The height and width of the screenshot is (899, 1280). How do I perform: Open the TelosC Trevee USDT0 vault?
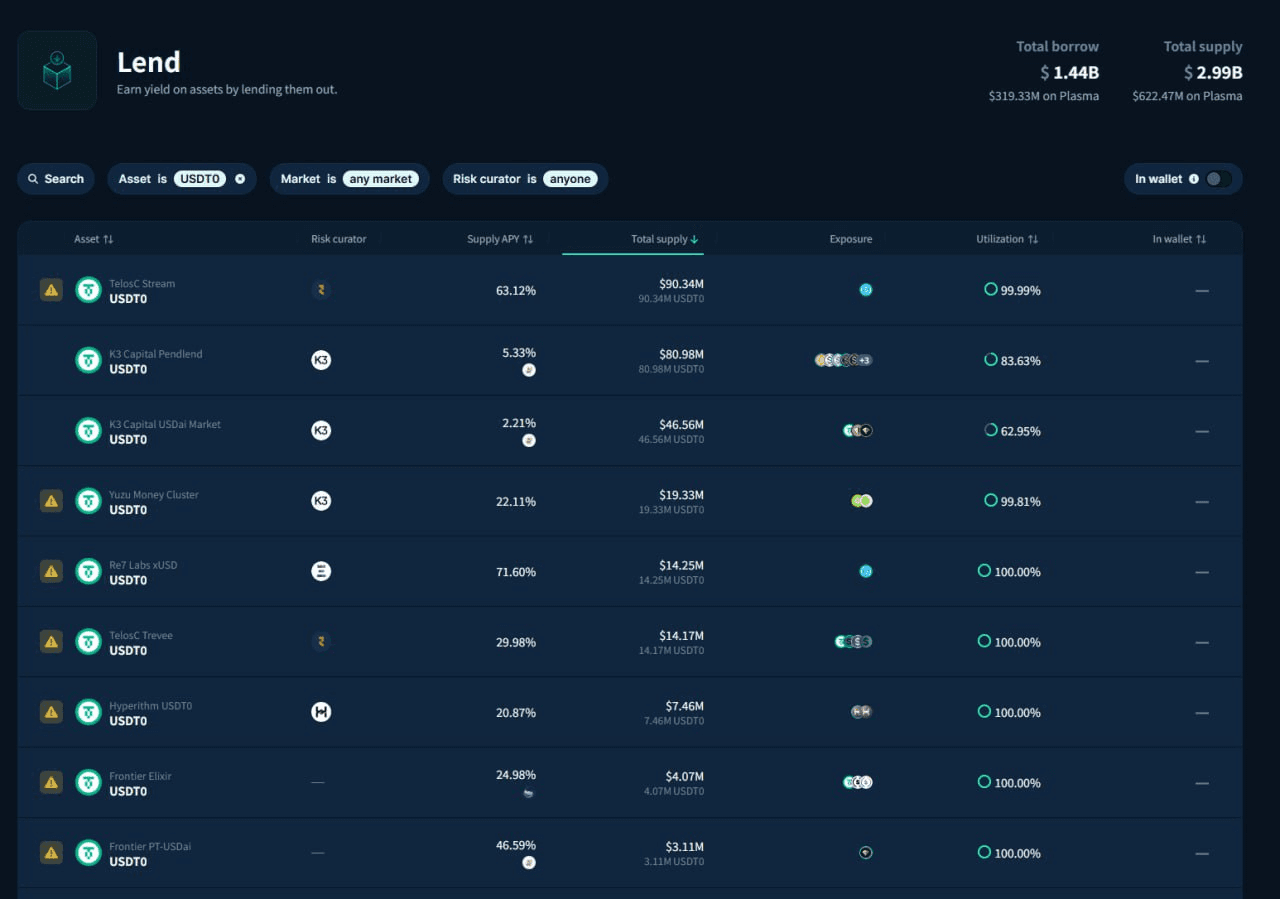click(x=141, y=642)
